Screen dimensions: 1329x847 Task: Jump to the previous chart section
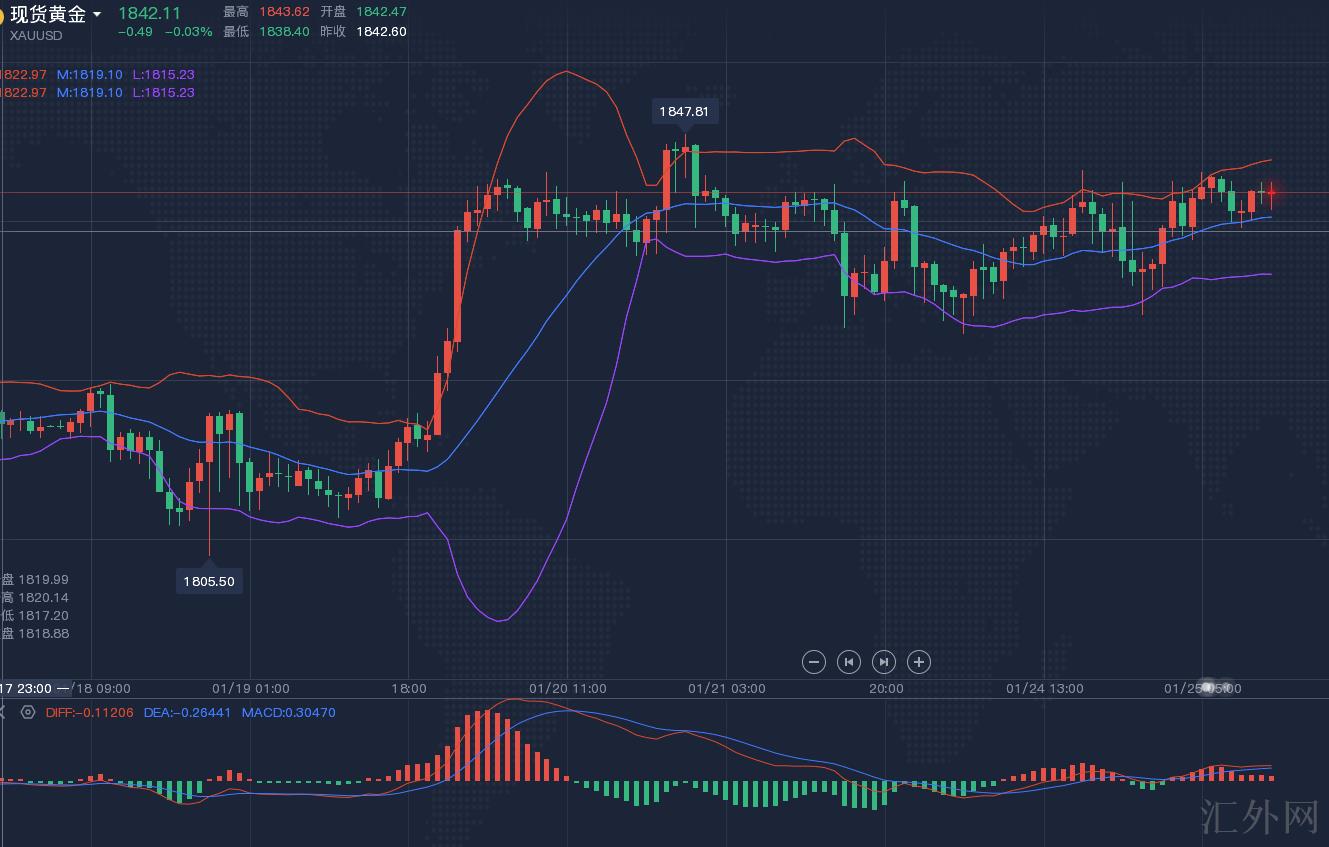click(849, 662)
